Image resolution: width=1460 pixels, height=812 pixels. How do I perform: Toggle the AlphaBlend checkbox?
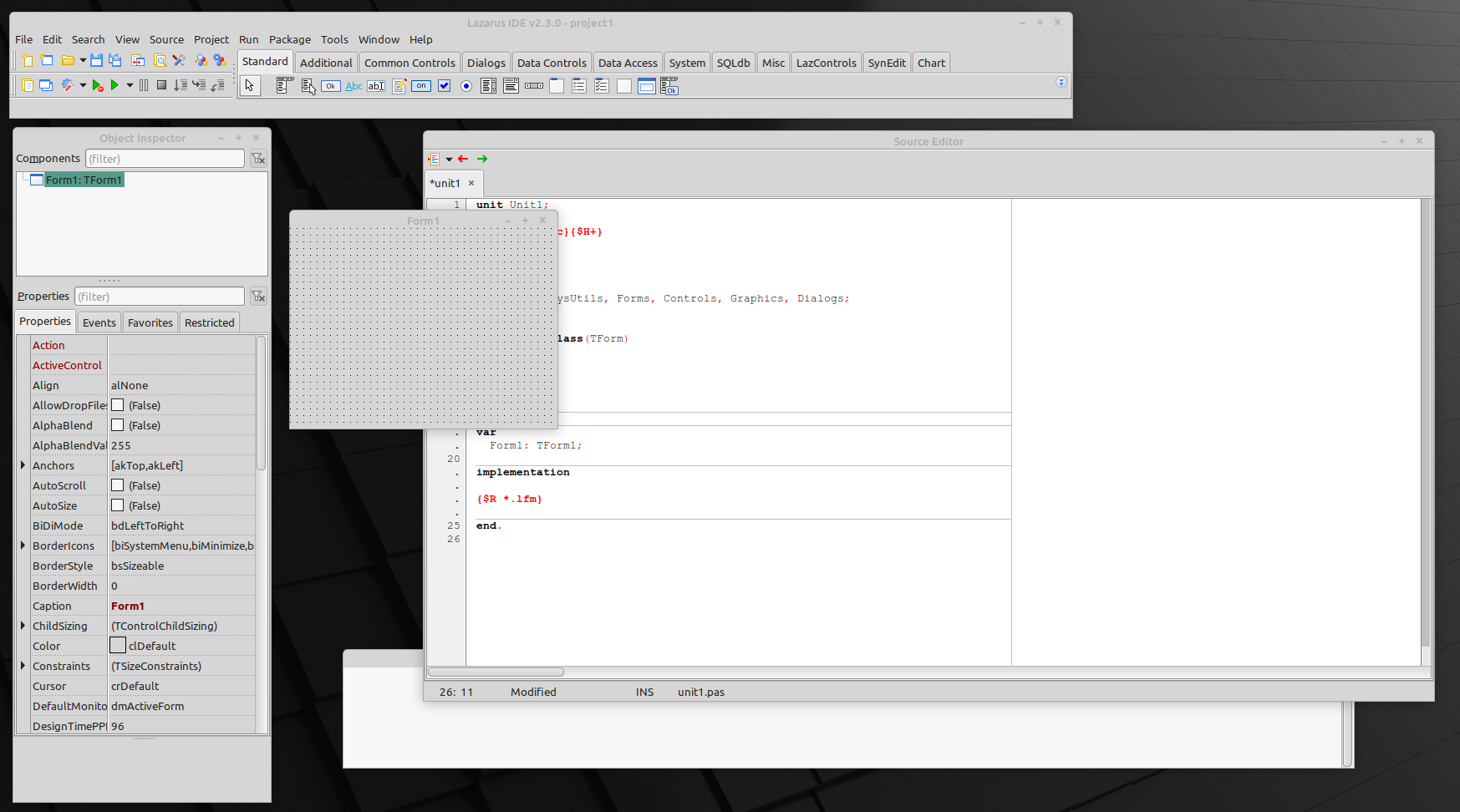118,425
